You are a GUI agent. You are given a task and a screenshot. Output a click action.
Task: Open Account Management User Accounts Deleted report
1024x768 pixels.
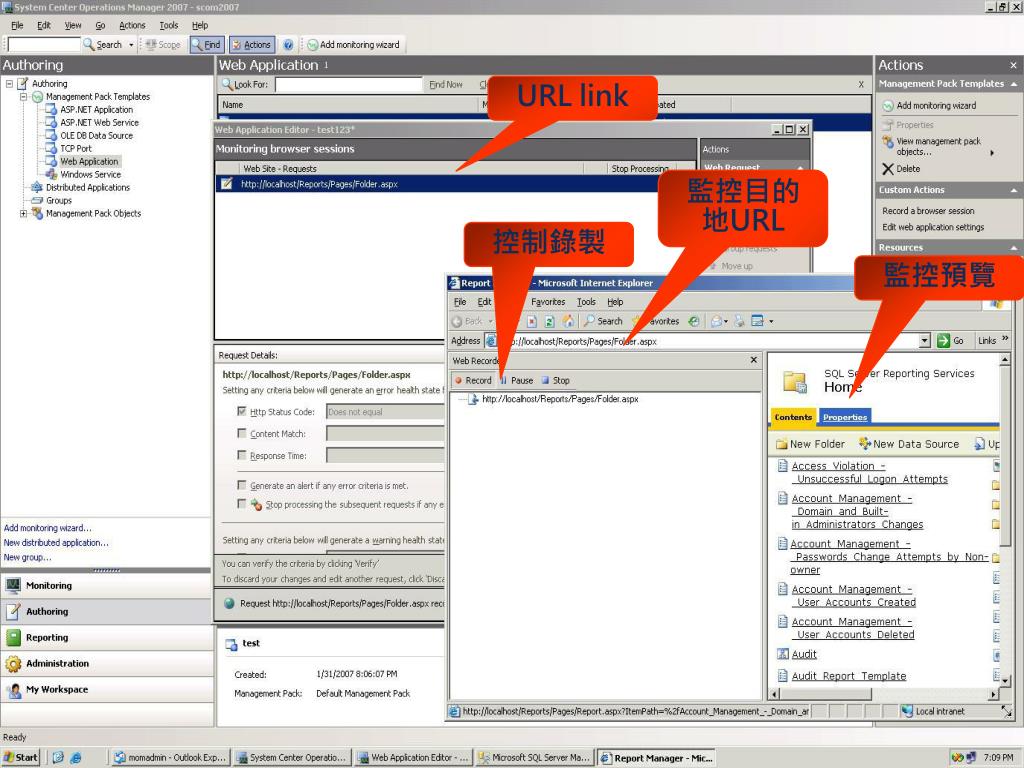click(x=853, y=628)
